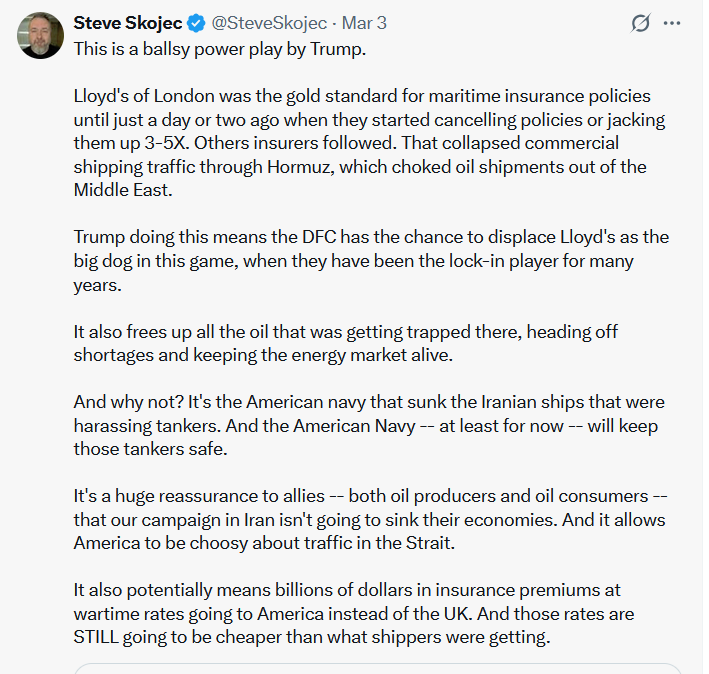
Task: Click the 'shipping traffic through Hormuz' line
Action: tap(360, 166)
